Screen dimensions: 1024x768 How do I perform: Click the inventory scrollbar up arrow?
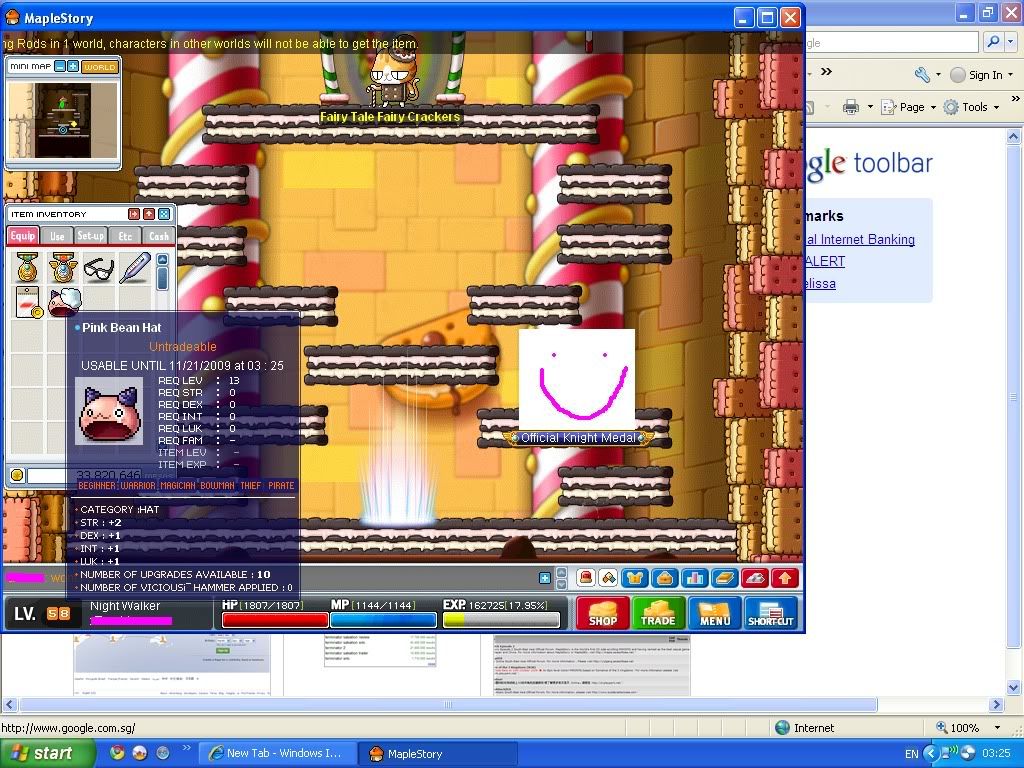163,259
